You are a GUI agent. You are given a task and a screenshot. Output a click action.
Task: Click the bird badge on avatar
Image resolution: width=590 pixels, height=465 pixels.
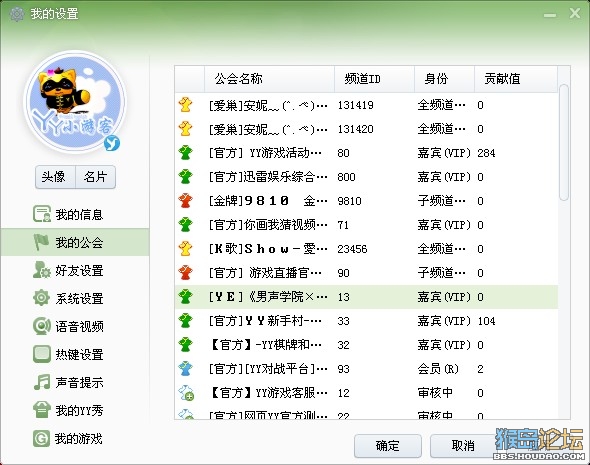pos(112,143)
